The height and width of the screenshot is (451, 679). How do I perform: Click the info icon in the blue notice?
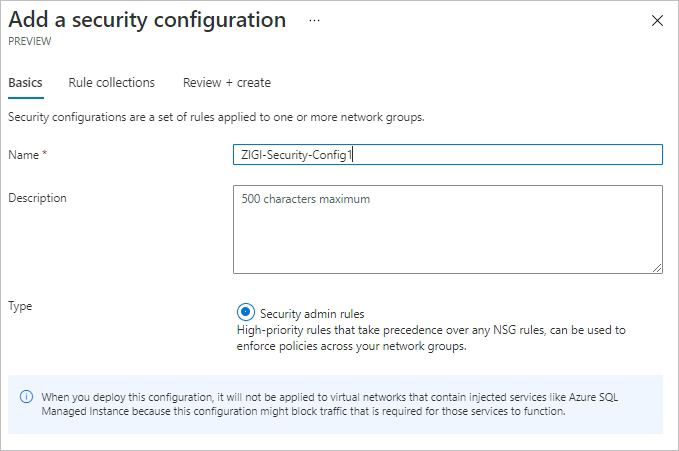(26, 396)
